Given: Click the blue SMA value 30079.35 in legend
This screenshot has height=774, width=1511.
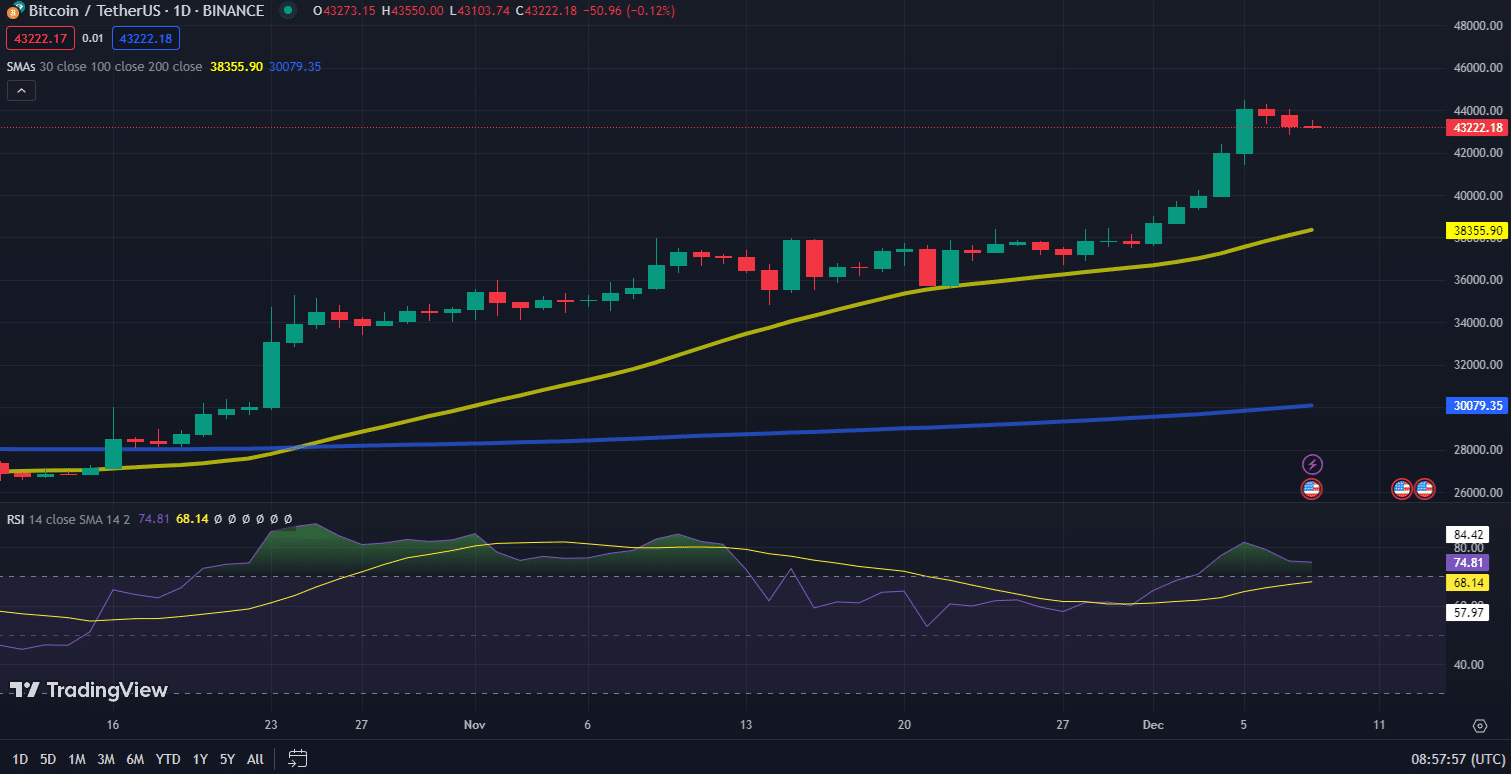Looking at the screenshot, I should [x=295, y=66].
